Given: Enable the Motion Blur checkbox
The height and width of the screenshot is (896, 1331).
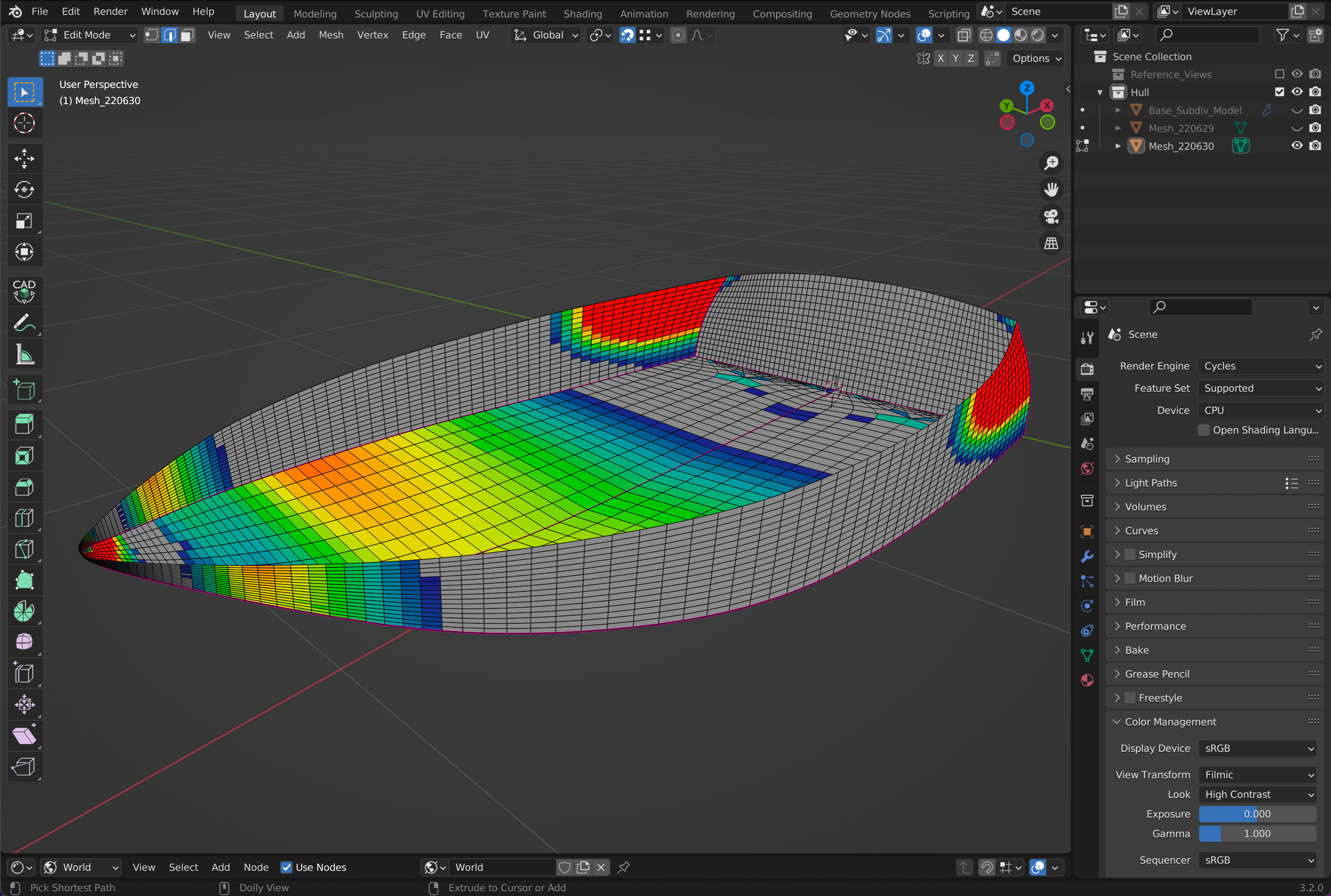Looking at the screenshot, I should pos(1130,578).
